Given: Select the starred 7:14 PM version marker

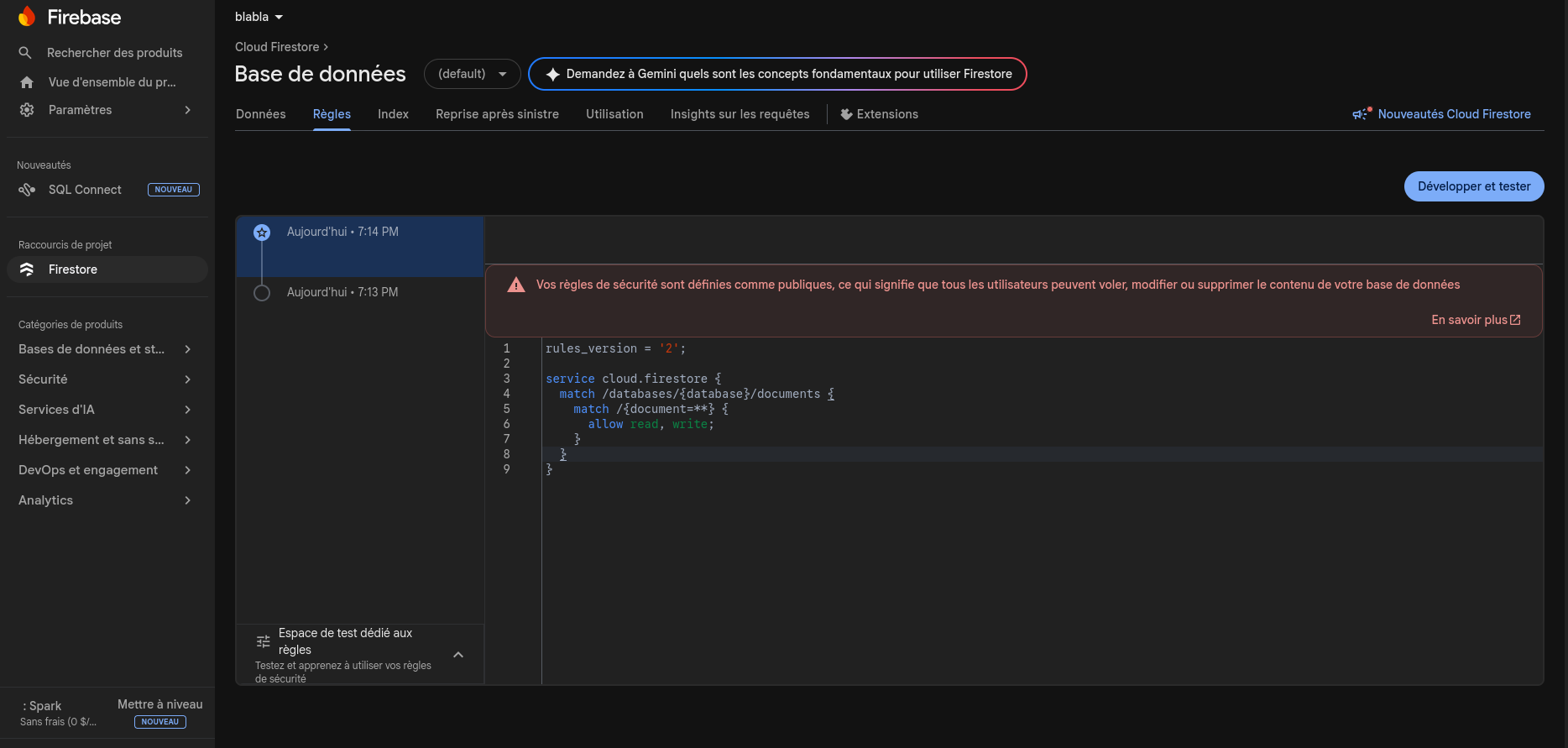Looking at the screenshot, I should coord(262,233).
